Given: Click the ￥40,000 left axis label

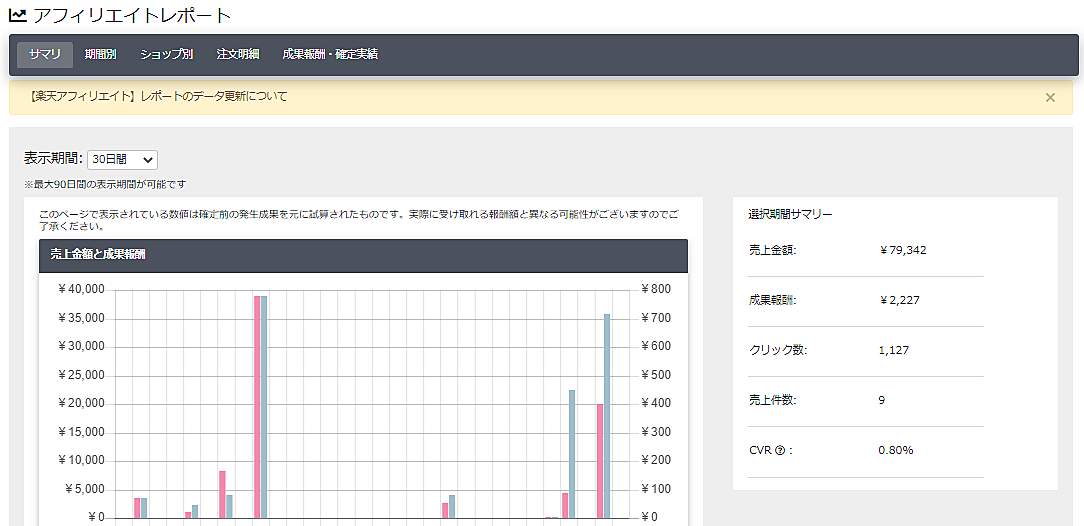Looking at the screenshot, I should (x=81, y=289).
